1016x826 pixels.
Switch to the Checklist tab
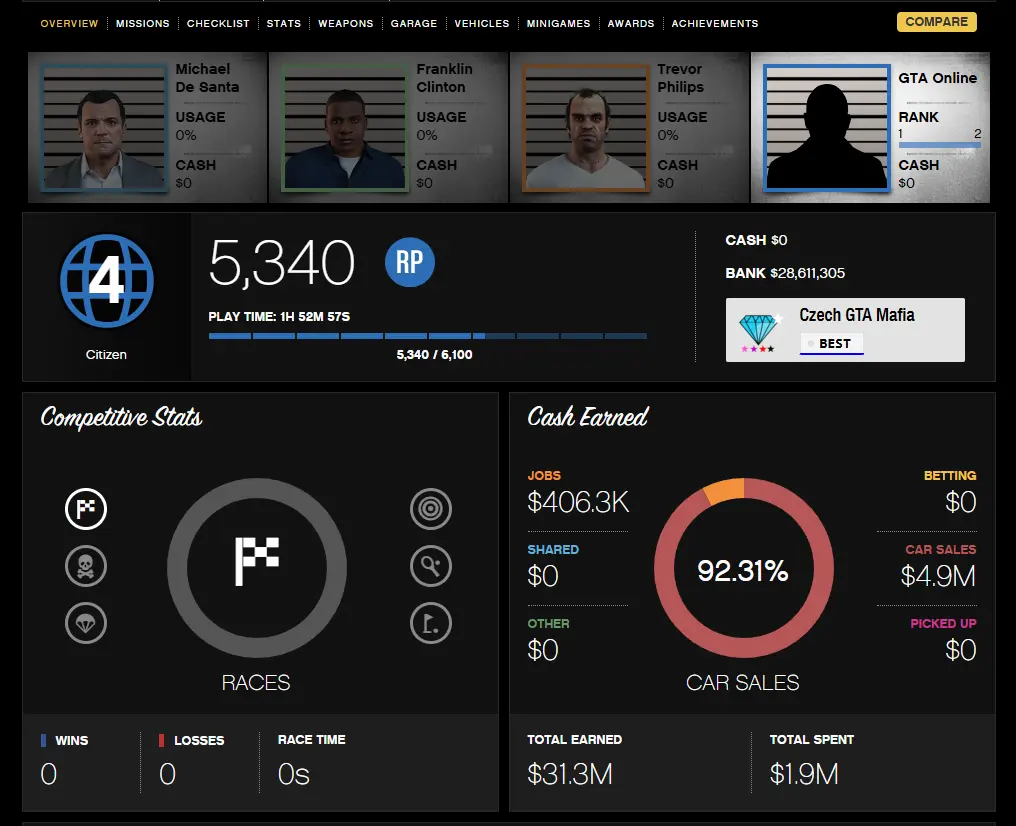point(218,23)
